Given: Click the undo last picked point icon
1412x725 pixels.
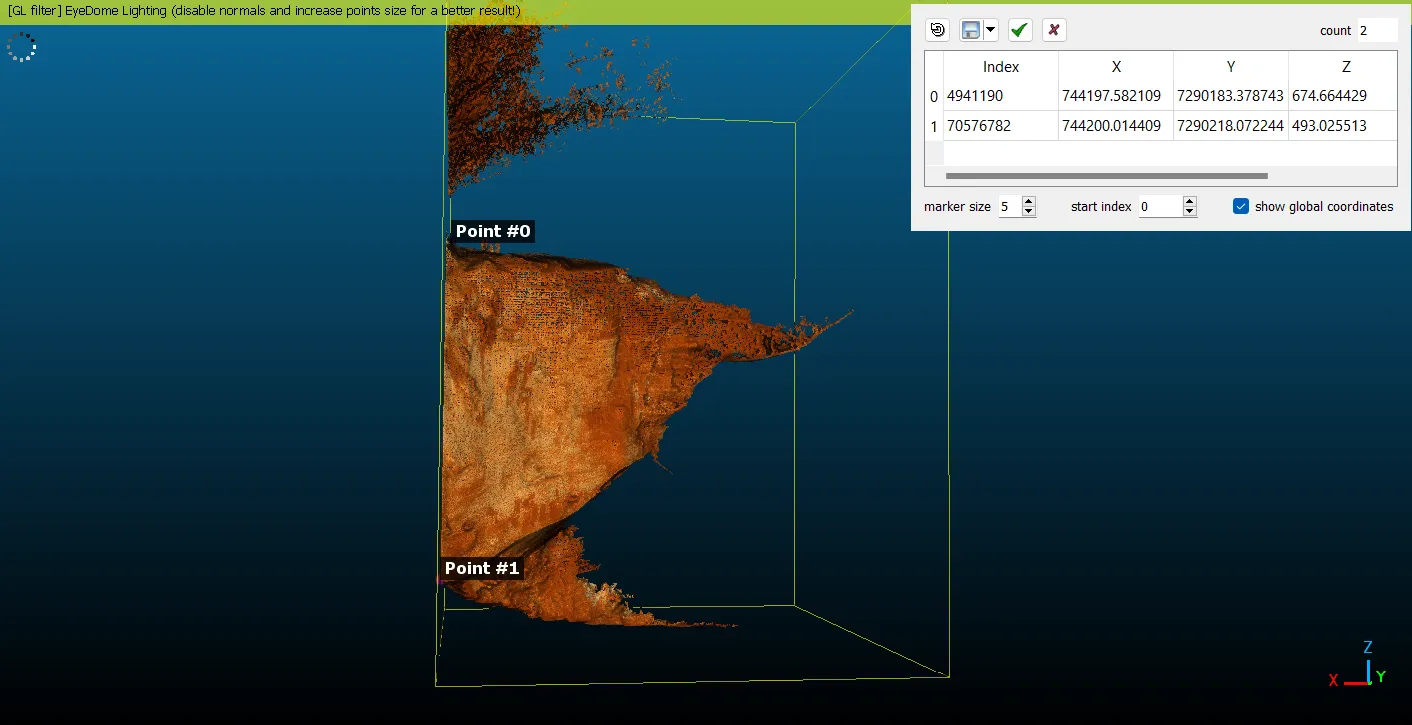Looking at the screenshot, I should (937, 30).
